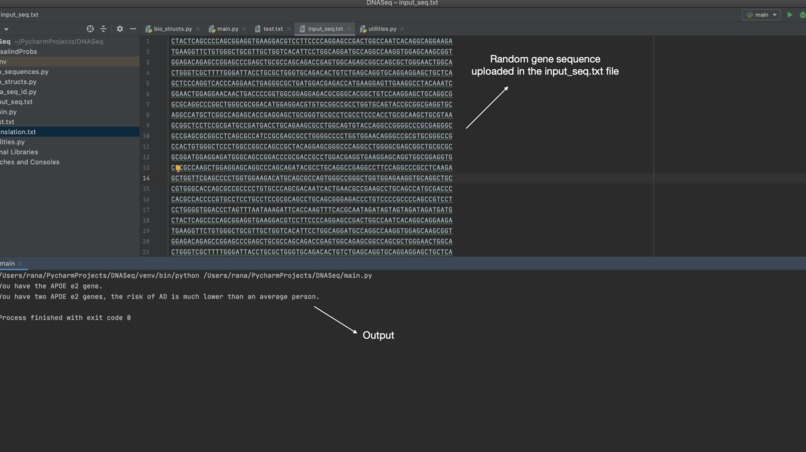Open the project view selector dropdown

tap(6, 29)
